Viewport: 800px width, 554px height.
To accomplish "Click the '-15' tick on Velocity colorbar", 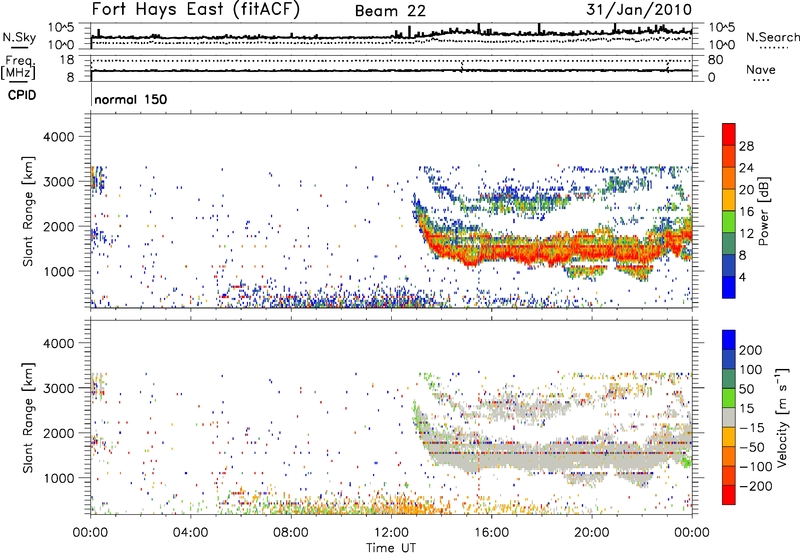I will coord(752,428).
